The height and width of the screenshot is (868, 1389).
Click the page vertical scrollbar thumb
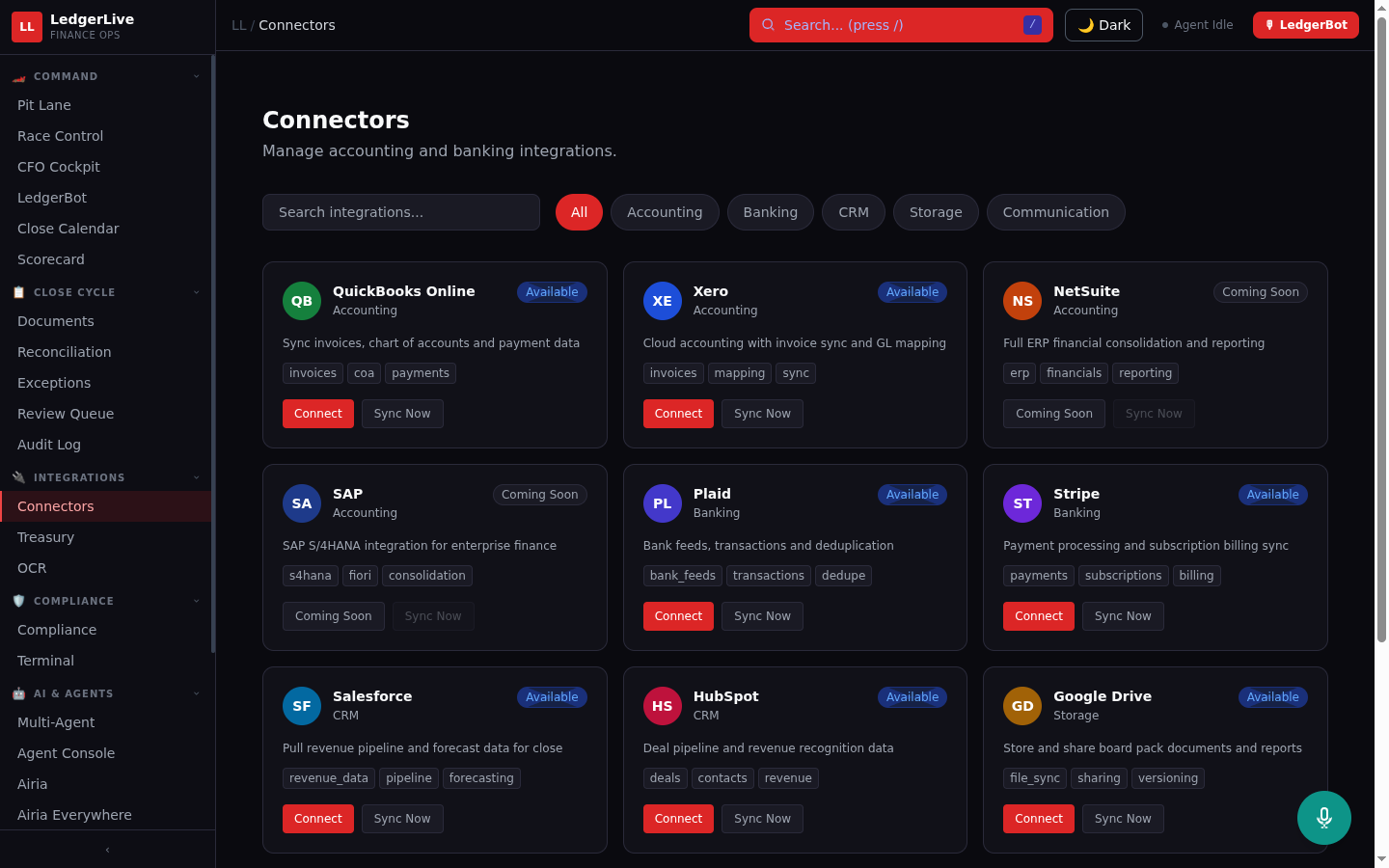pos(1381,330)
